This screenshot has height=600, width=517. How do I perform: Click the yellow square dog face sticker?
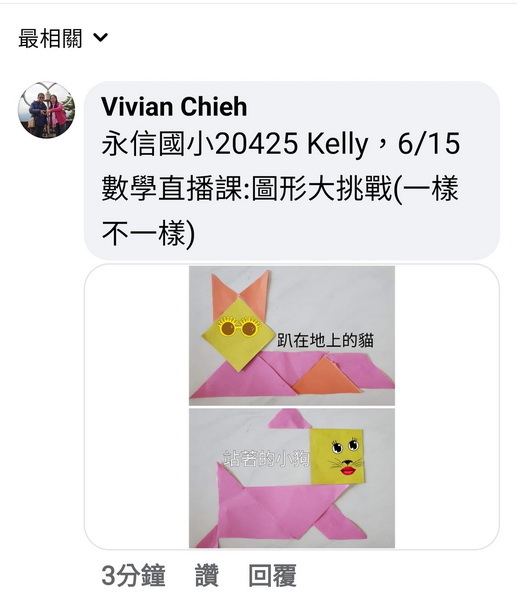(338, 457)
